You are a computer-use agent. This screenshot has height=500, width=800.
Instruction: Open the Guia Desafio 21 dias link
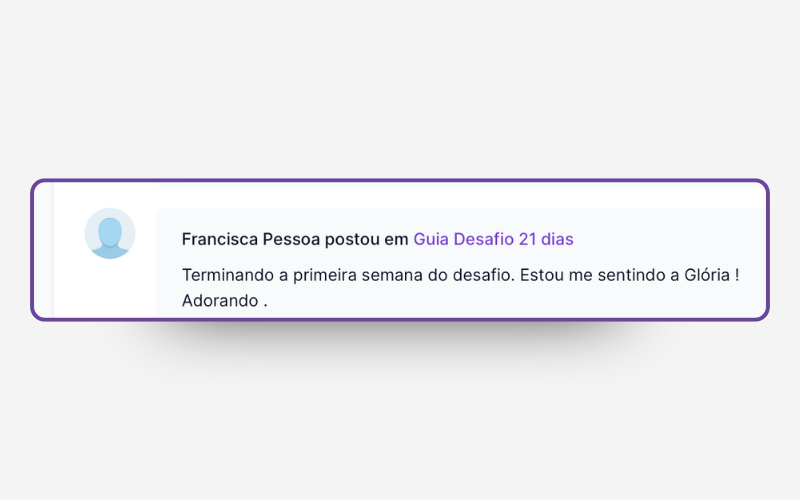[x=493, y=240]
